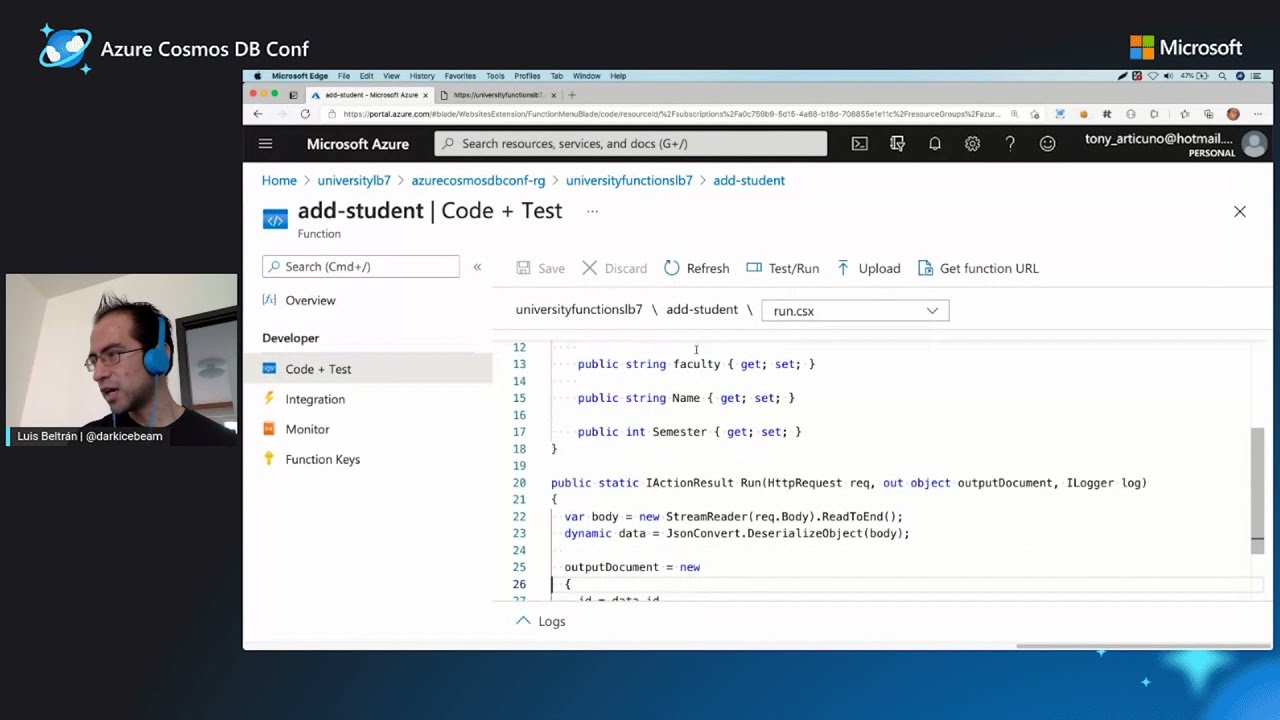Click the 'universityfunctionslb7' path text above editor

(x=579, y=310)
